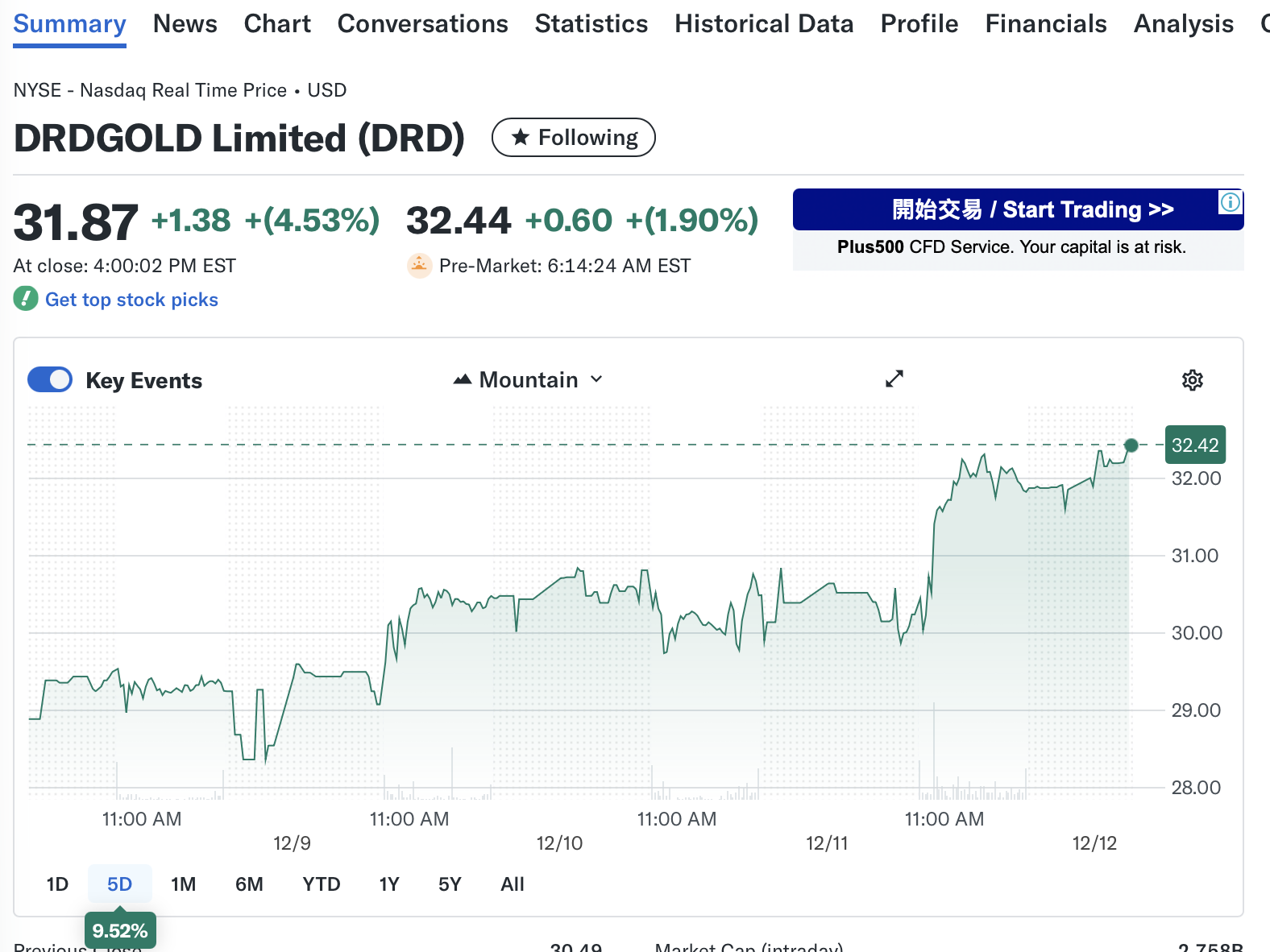Image resolution: width=1270 pixels, height=952 pixels.
Task: Expand chart to full screen
Action: (894, 379)
